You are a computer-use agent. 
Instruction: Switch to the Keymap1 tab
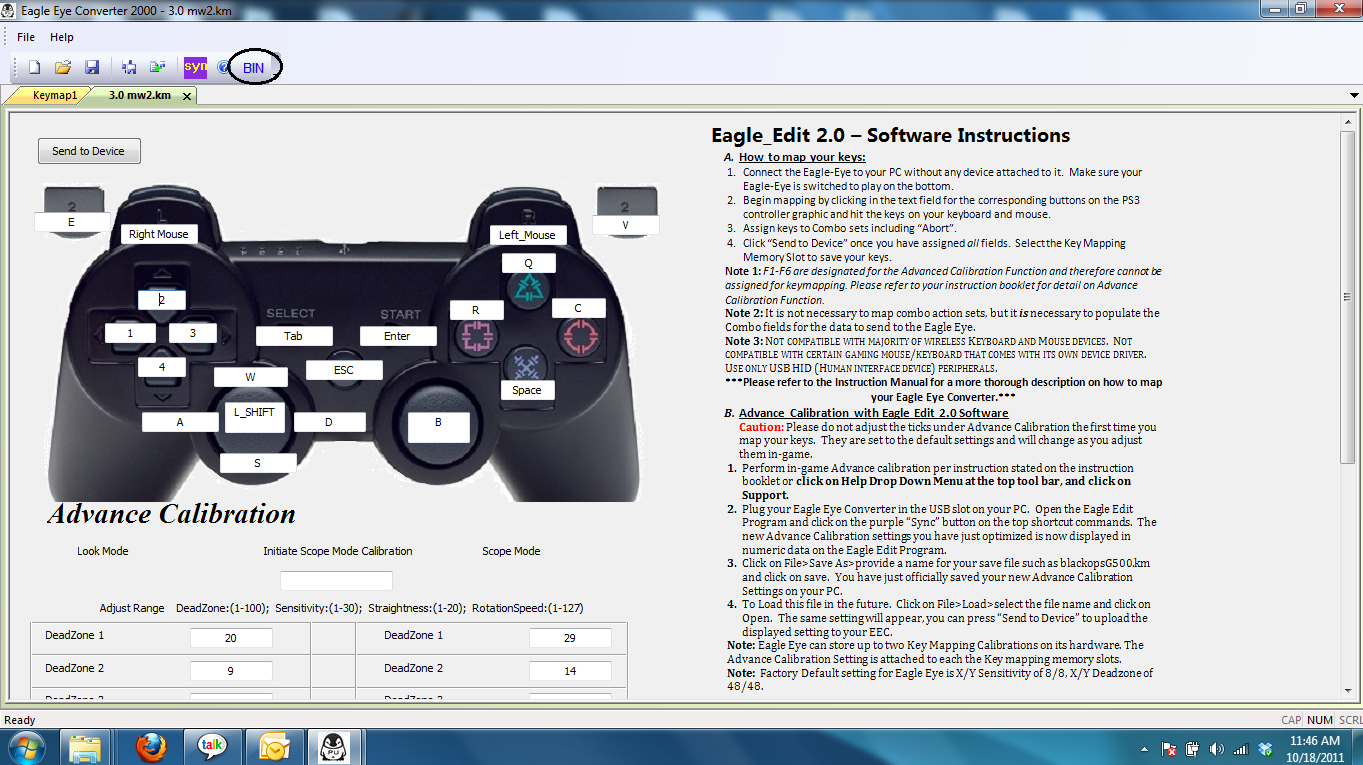(55, 96)
